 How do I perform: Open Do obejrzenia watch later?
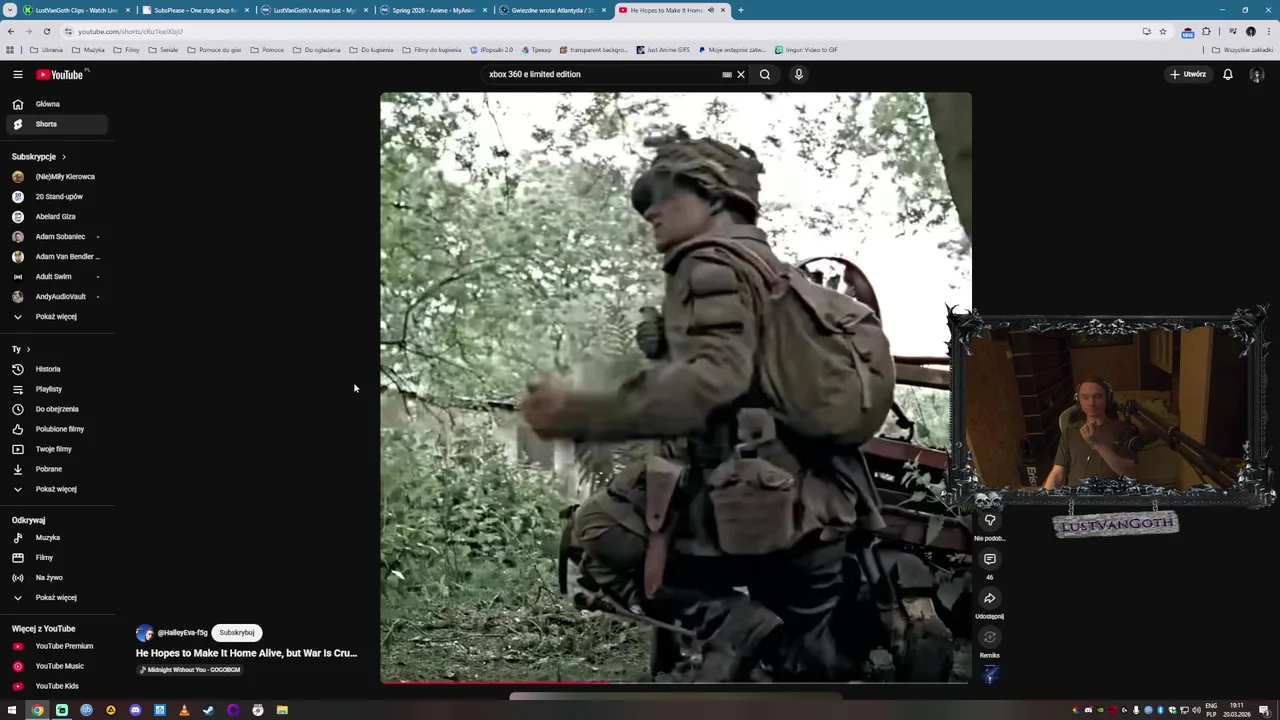(x=55, y=409)
